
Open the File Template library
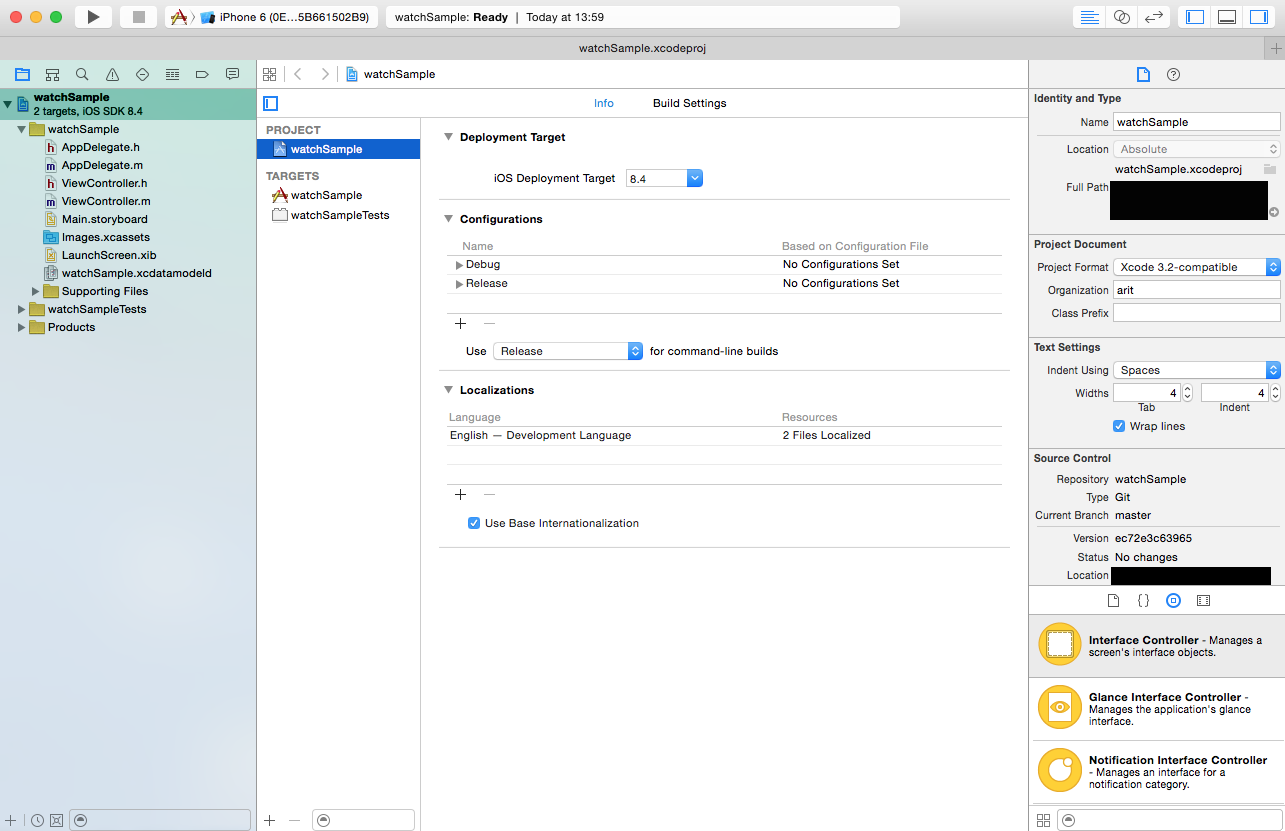[1113, 601]
